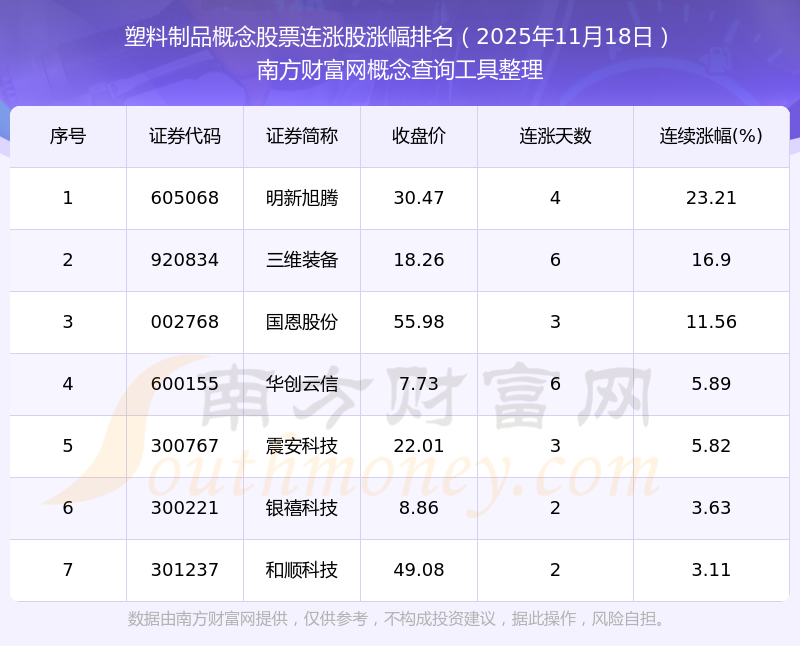
Task: Click closing price 49.08
Action: [419, 570]
